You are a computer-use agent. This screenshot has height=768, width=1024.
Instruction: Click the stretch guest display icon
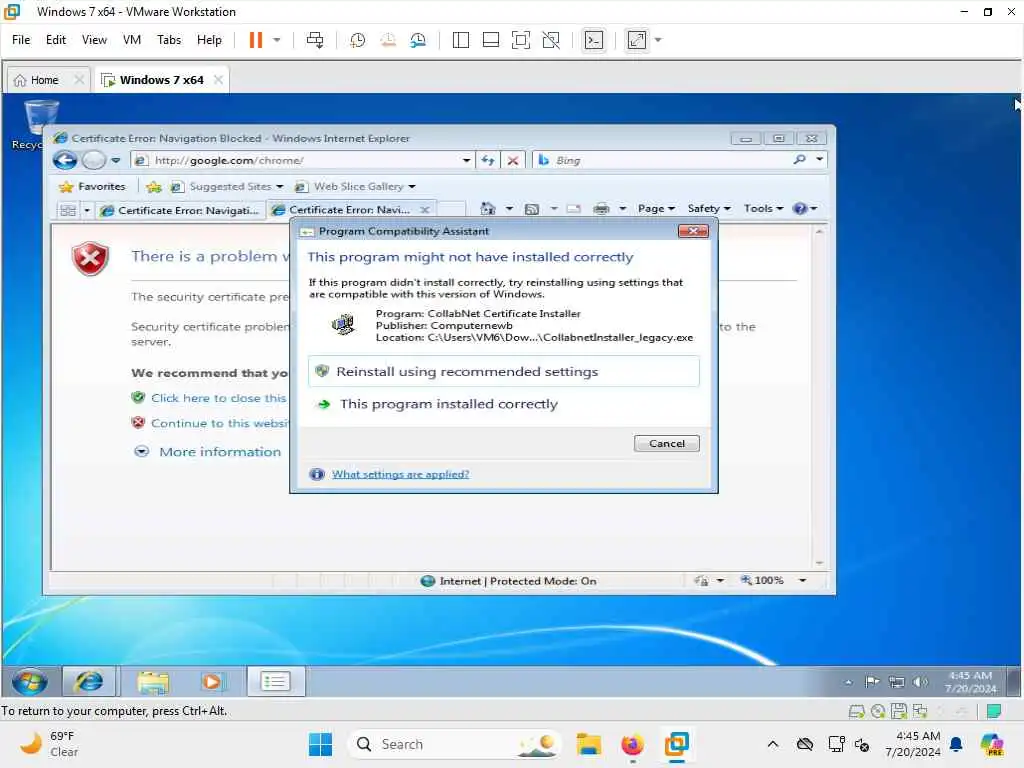click(637, 40)
